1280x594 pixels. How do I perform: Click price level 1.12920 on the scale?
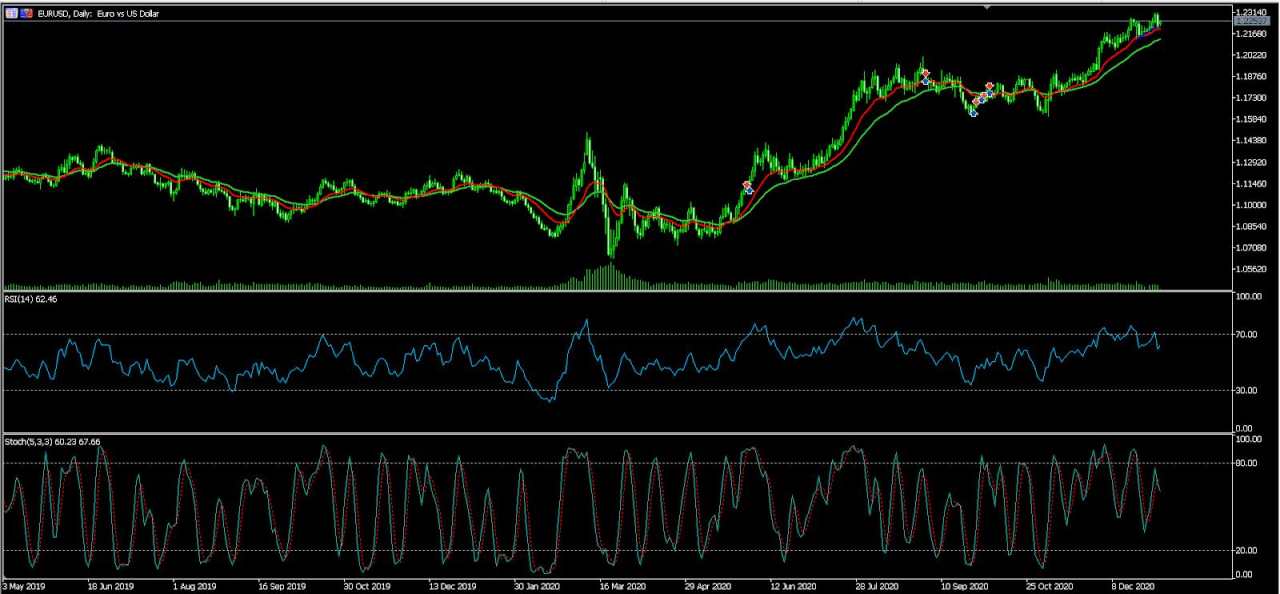click(1250, 162)
